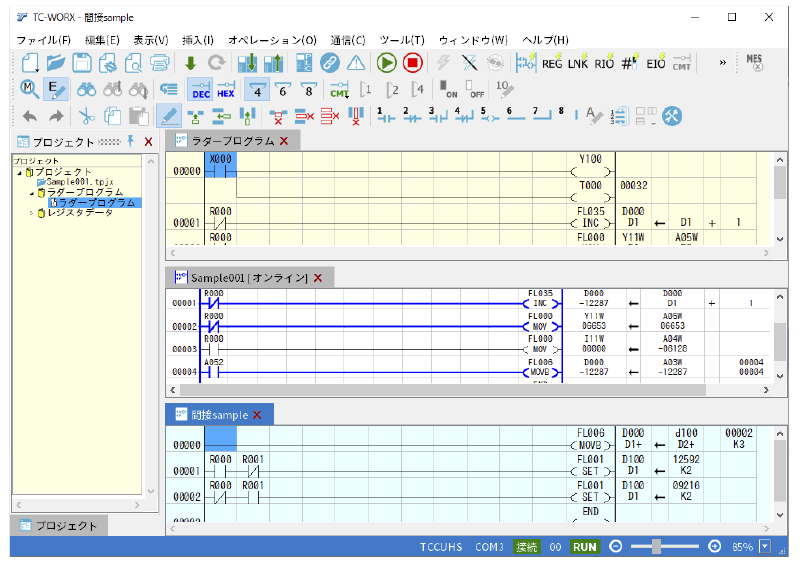The image size is (800, 562).
Task: Select the 6-column display button
Action: pos(283,89)
